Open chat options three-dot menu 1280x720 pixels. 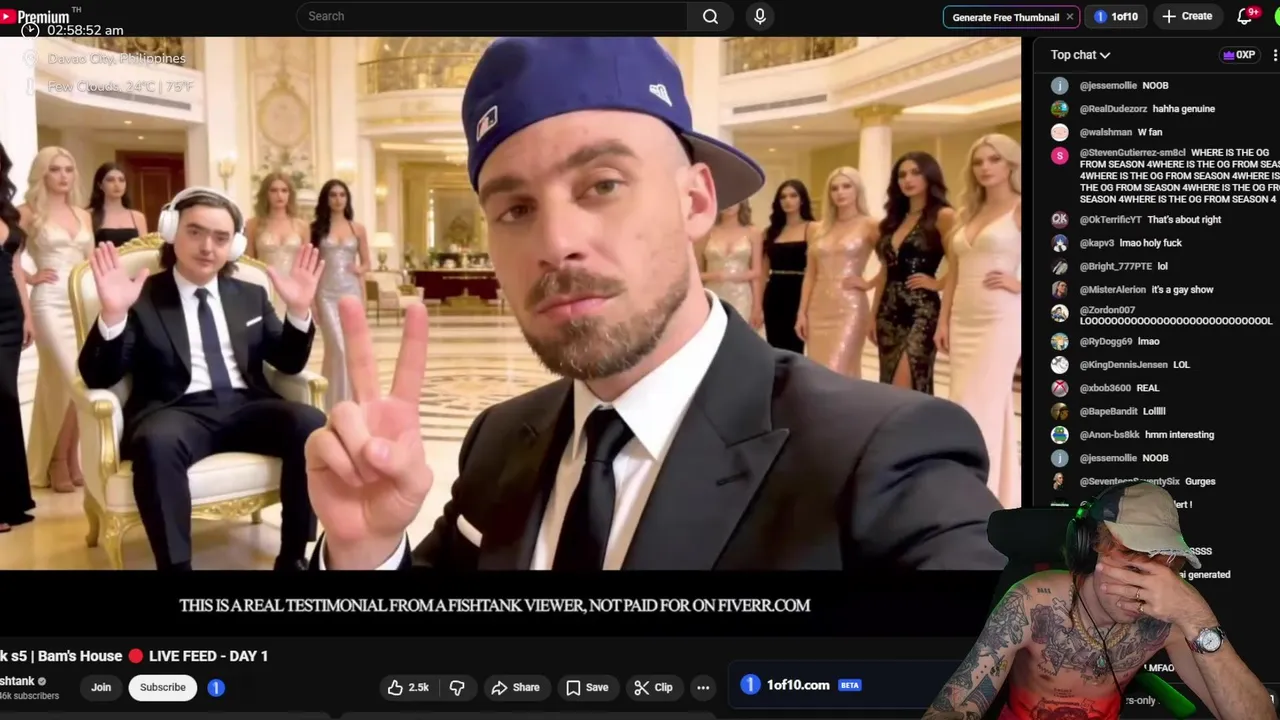pos(1275,55)
